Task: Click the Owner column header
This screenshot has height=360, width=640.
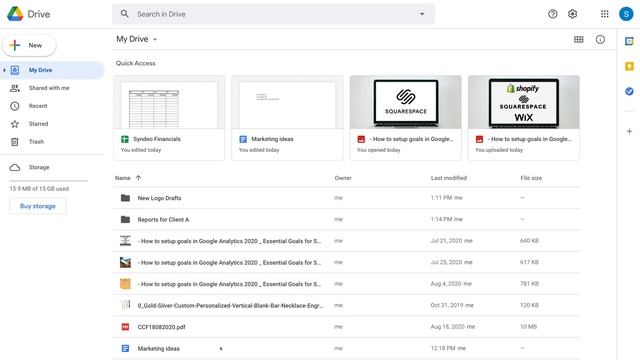Action: pyautogui.click(x=343, y=178)
